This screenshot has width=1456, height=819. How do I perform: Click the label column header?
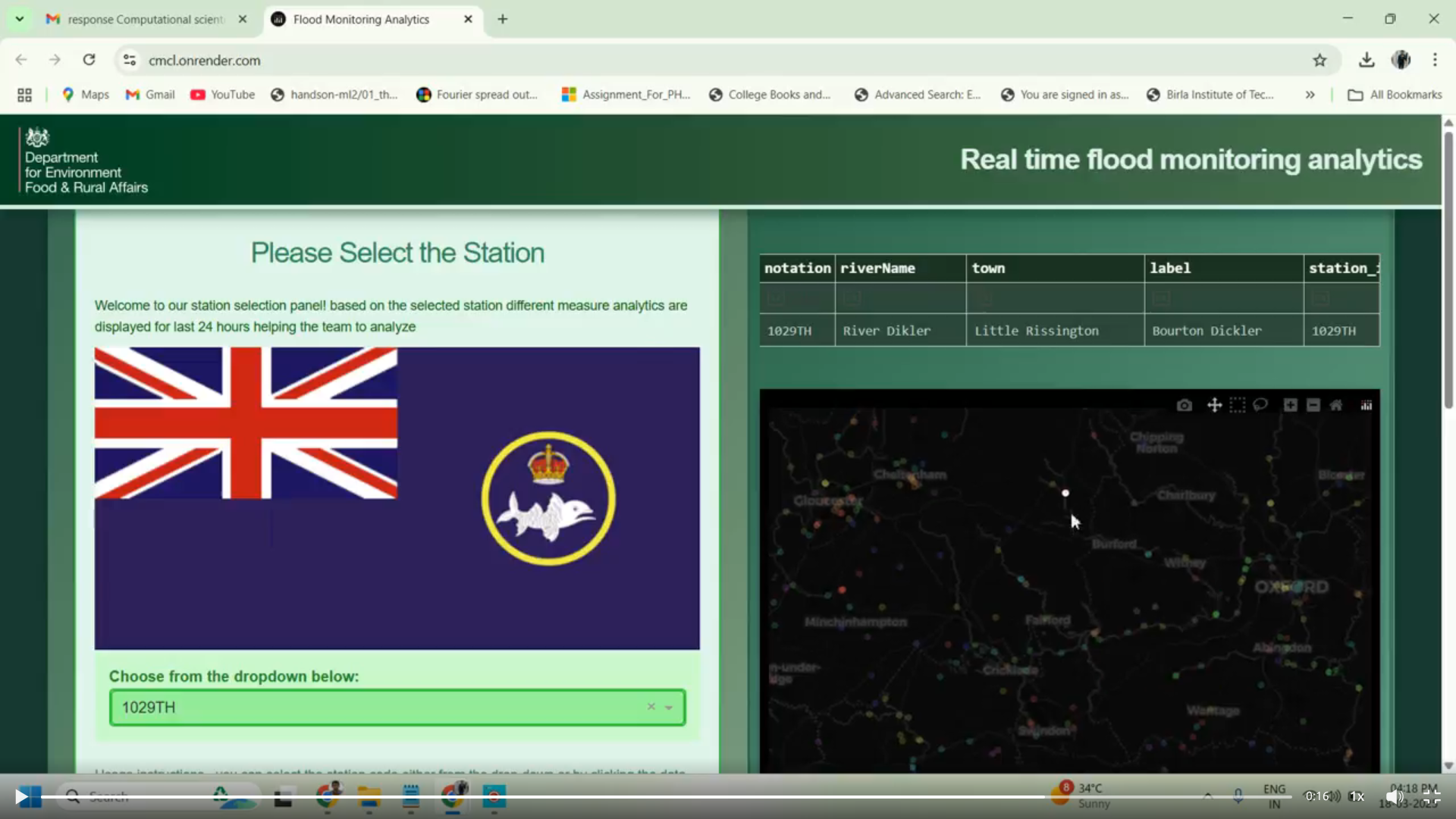pos(1224,268)
